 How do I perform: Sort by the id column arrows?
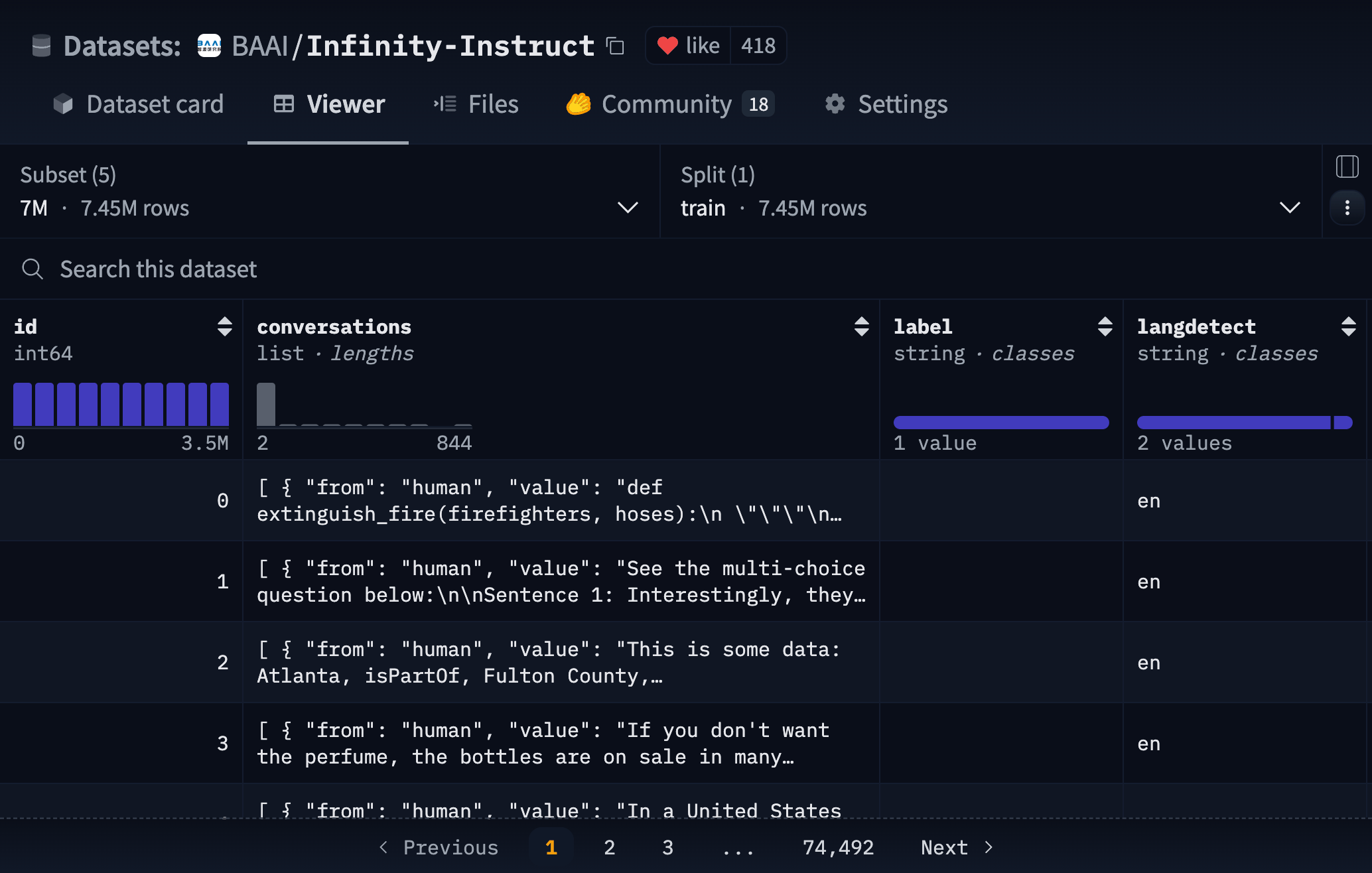click(x=224, y=326)
